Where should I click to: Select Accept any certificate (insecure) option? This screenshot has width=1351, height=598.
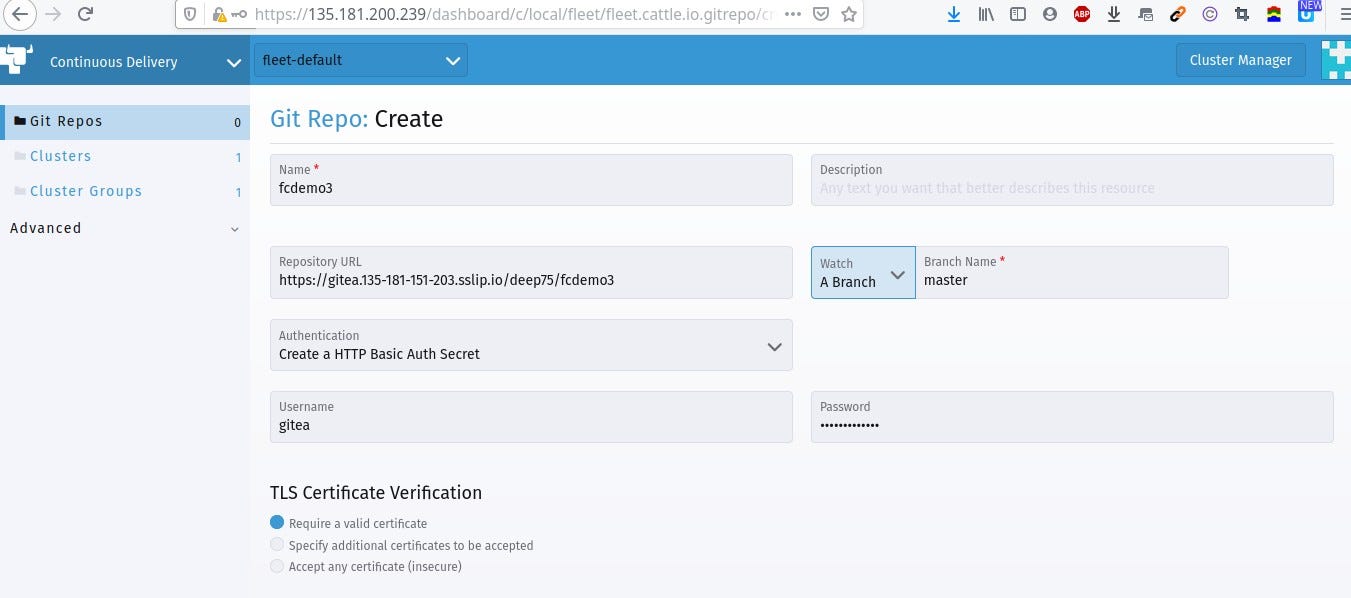click(x=277, y=566)
